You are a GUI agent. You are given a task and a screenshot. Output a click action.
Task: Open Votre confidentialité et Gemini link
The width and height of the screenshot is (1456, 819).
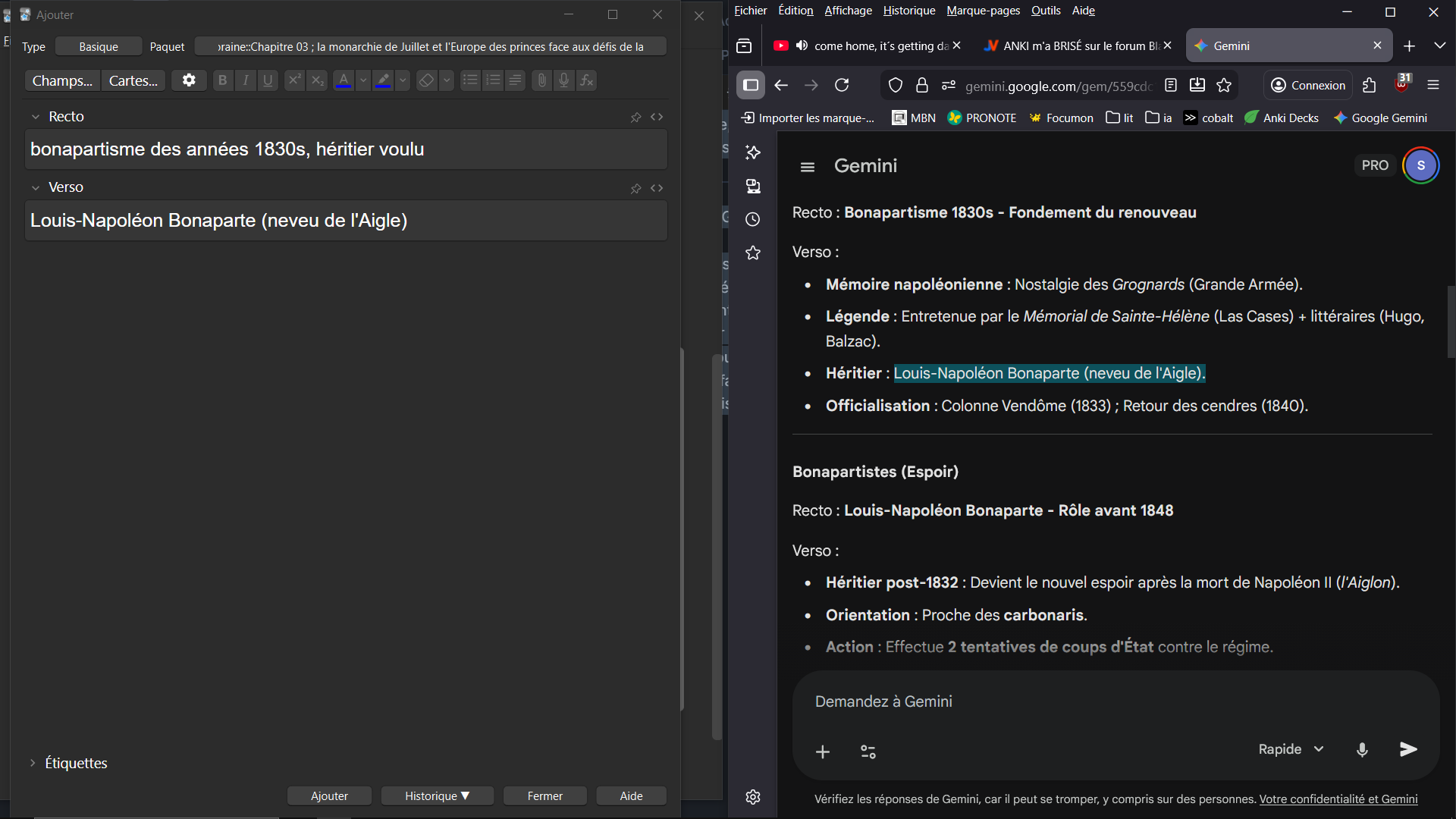(x=1338, y=799)
